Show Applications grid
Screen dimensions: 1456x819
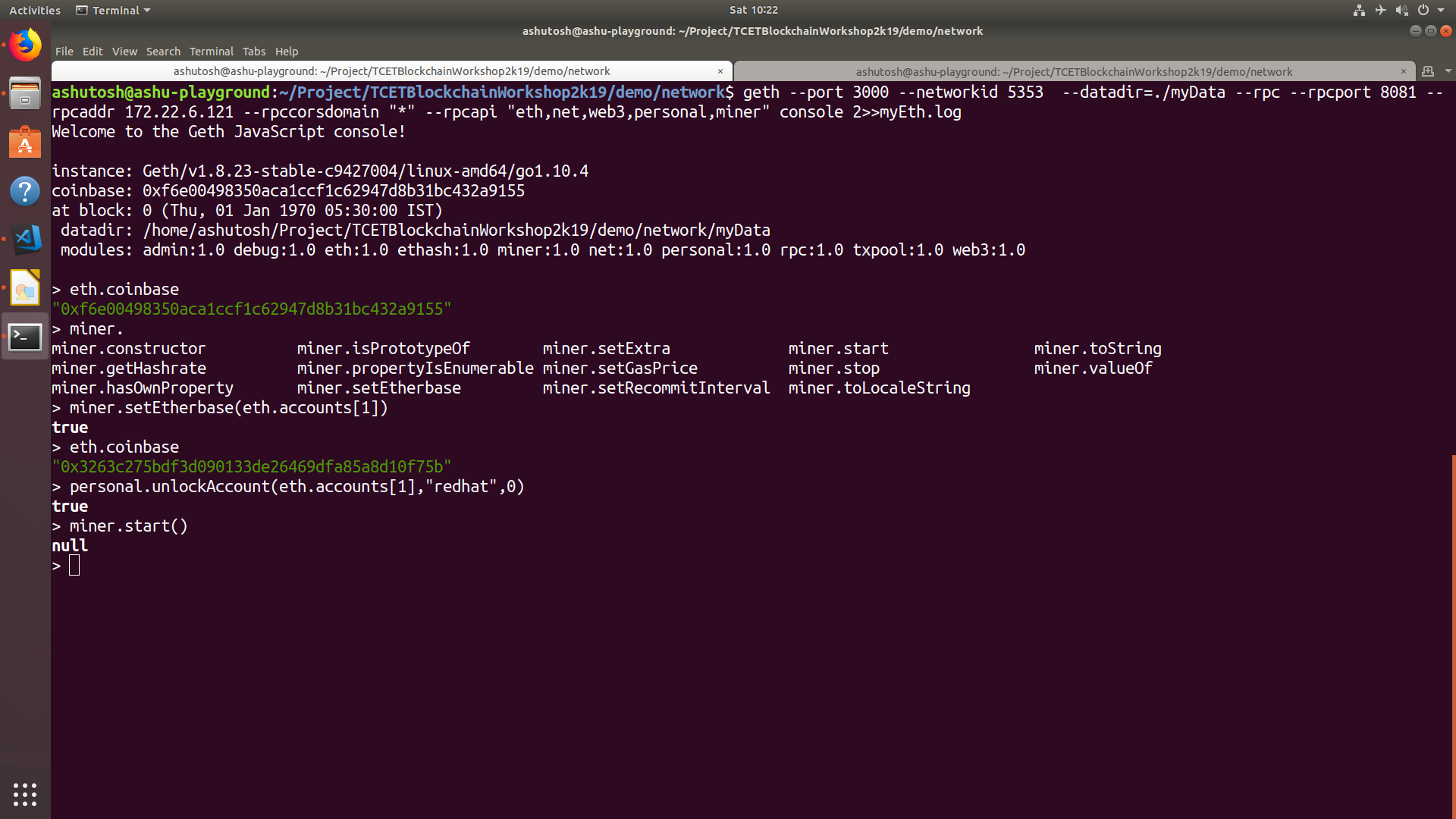[25, 794]
